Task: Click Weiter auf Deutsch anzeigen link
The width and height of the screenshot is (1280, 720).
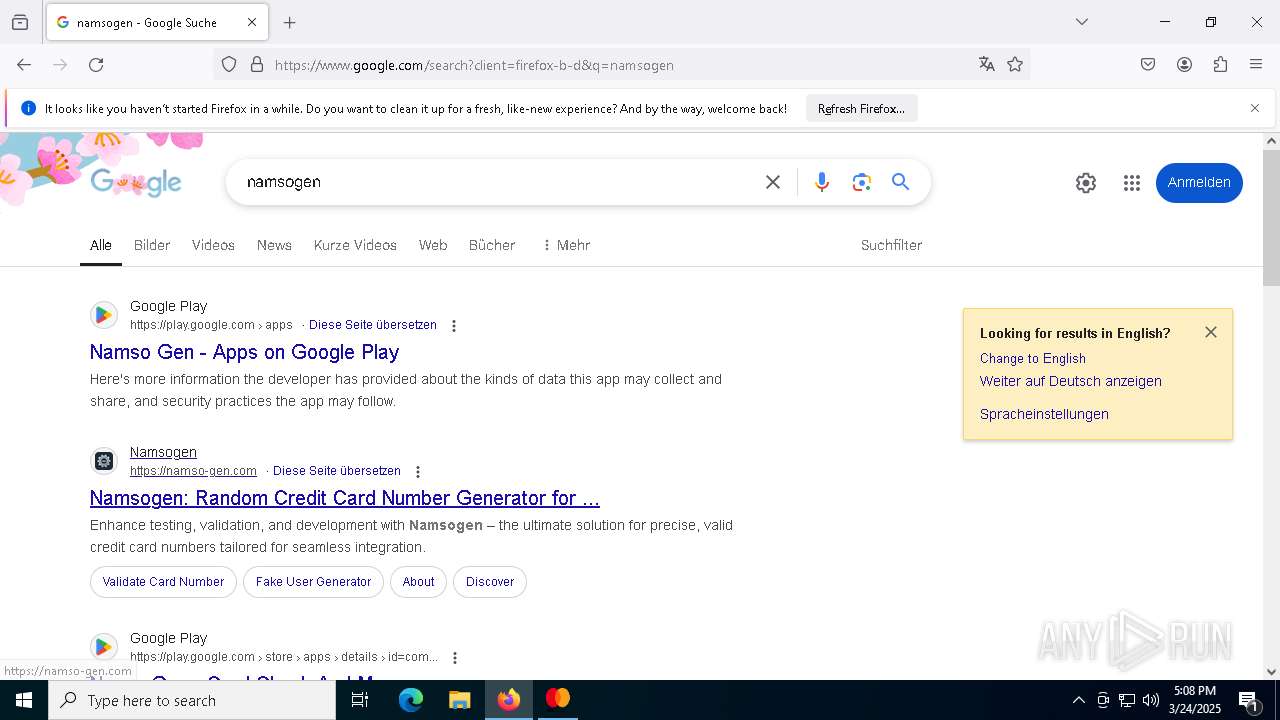Action: click(1071, 381)
